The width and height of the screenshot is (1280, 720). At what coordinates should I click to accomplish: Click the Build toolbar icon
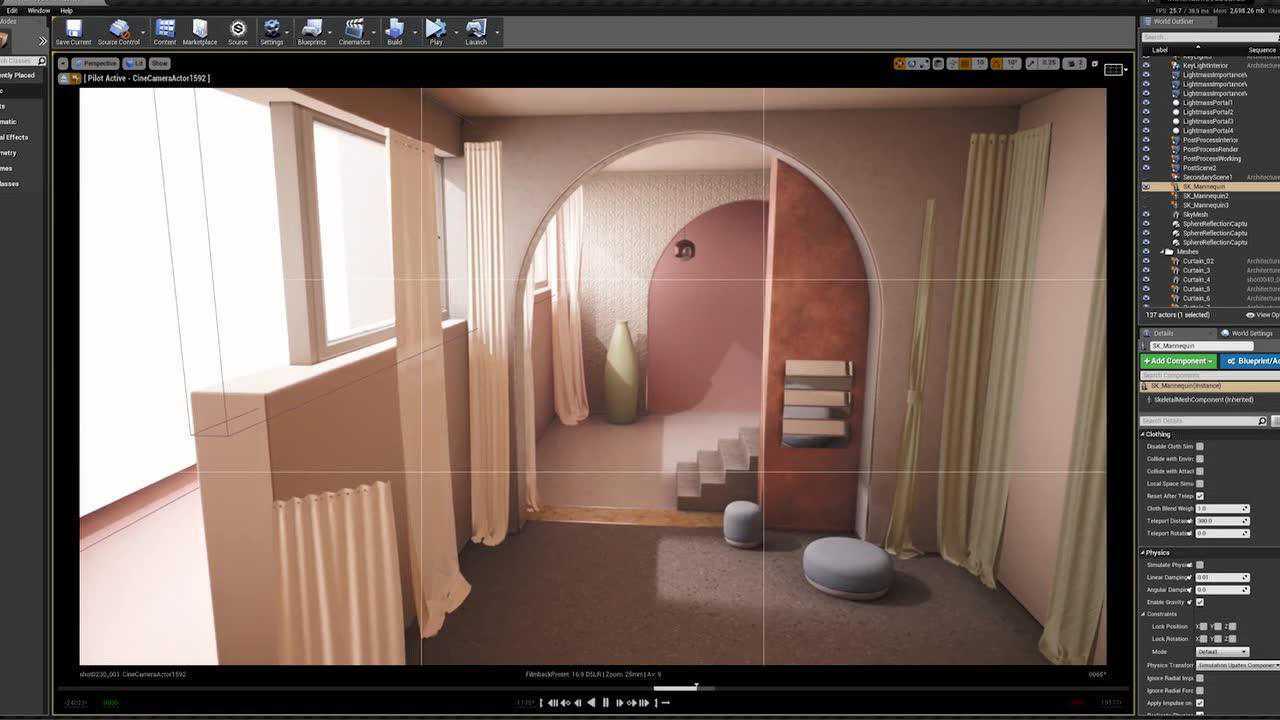coord(395,32)
